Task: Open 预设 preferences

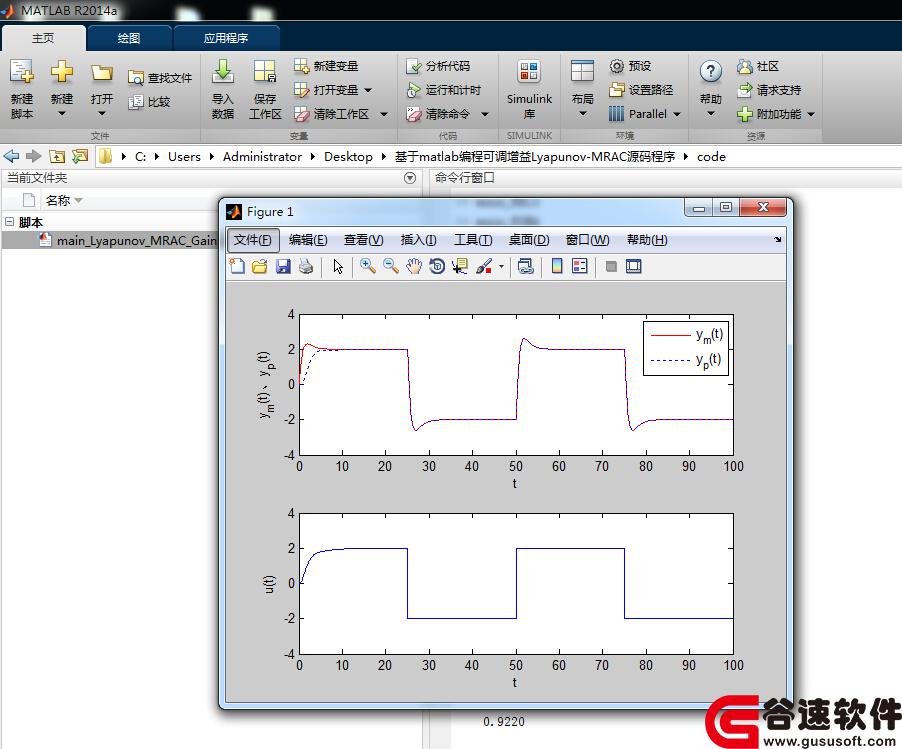Action: point(630,66)
